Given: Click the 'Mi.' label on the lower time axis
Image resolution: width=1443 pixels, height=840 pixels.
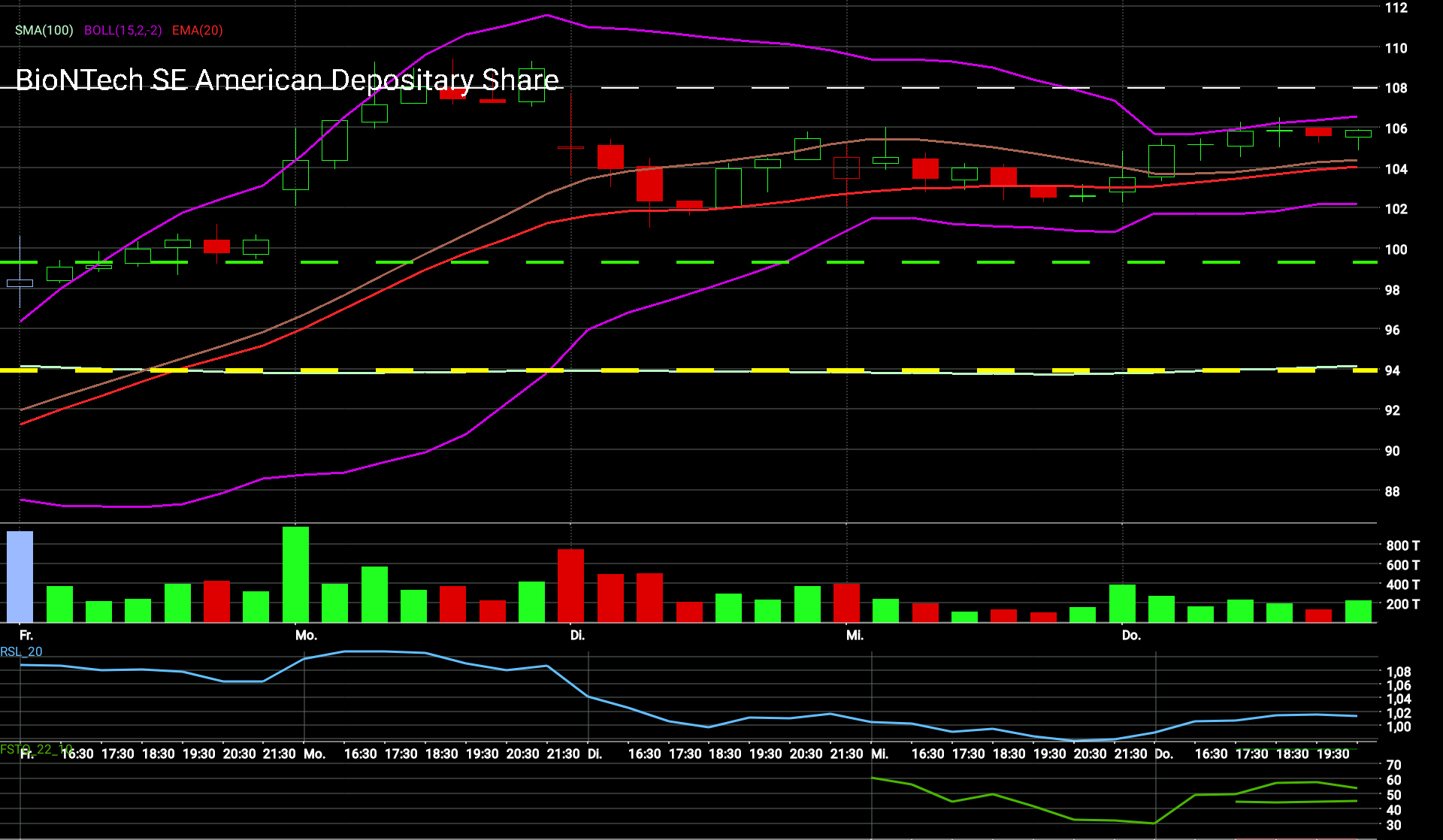Looking at the screenshot, I should click(x=879, y=754).
